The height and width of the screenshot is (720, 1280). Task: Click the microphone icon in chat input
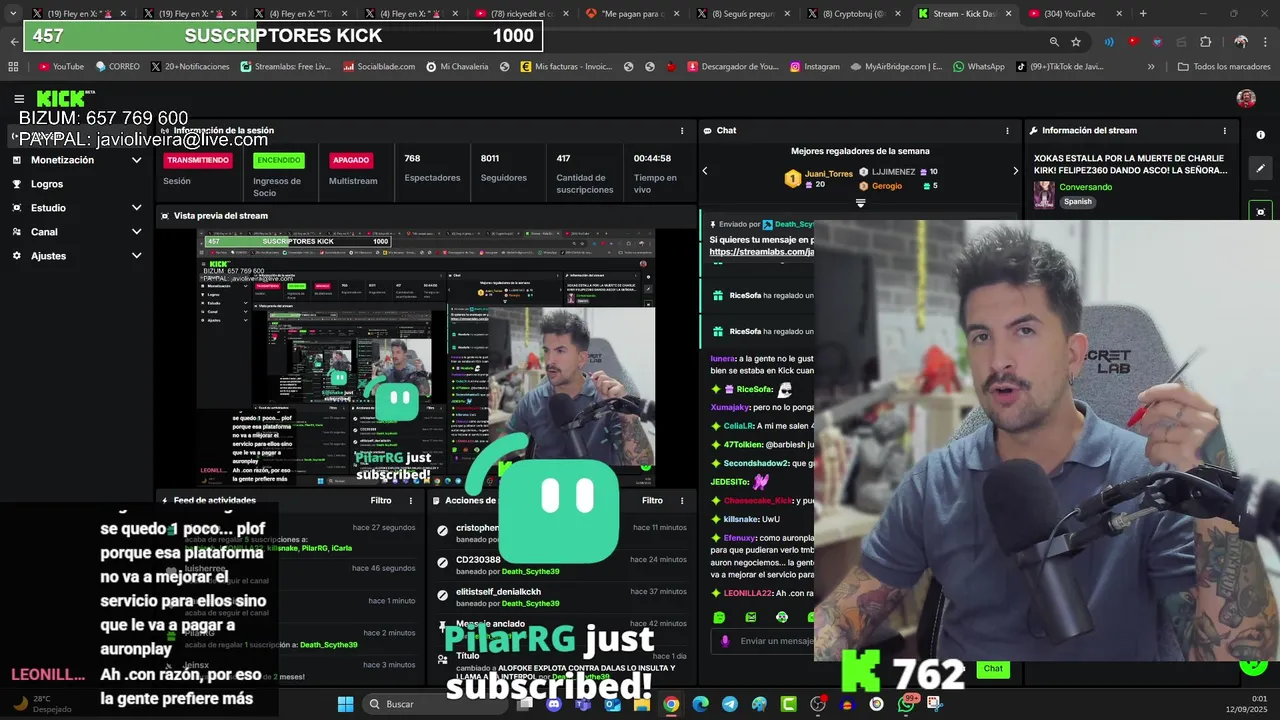click(726, 641)
